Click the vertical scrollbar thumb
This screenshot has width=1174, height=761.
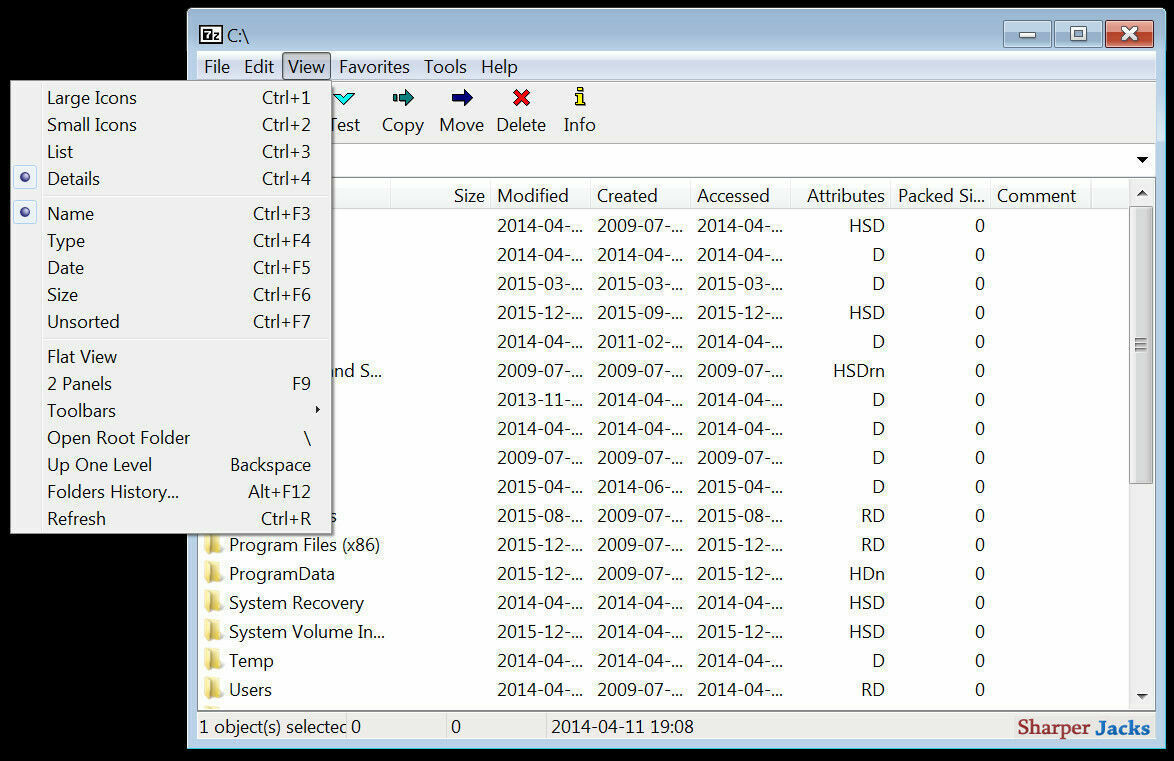click(x=1141, y=345)
